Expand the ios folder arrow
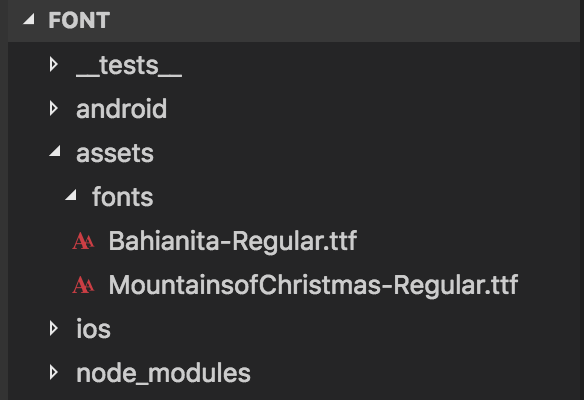Screen dimensions: 584x400 tap(54, 328)
